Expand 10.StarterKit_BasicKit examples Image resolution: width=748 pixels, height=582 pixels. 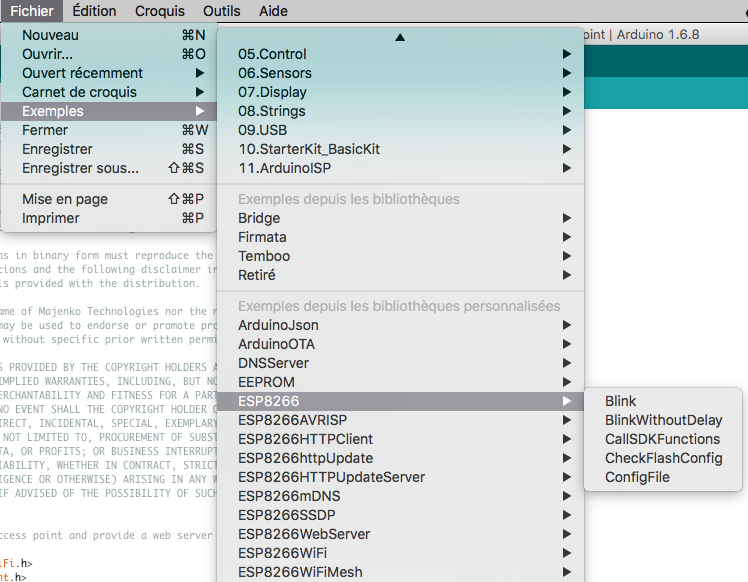(400, 149)
